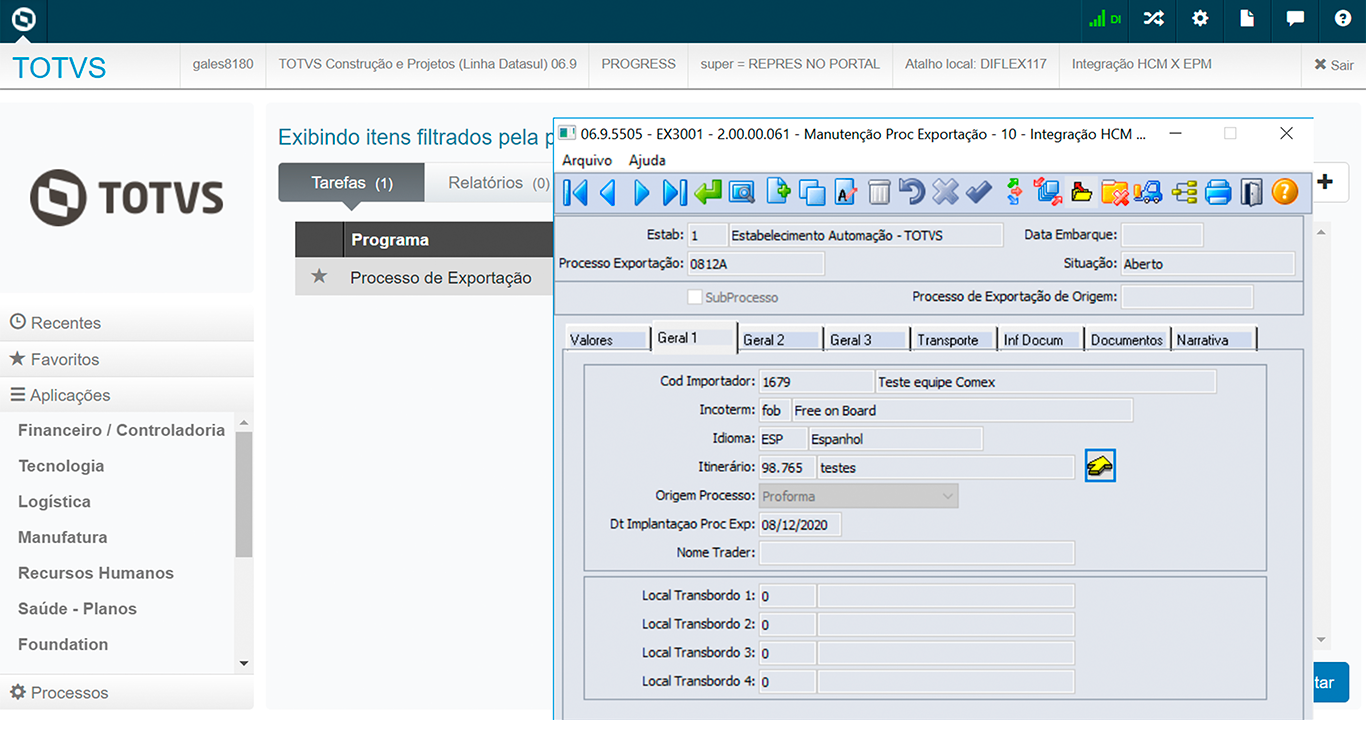
Task: Click the new document add icon
Action: click(x=778, y=192)
